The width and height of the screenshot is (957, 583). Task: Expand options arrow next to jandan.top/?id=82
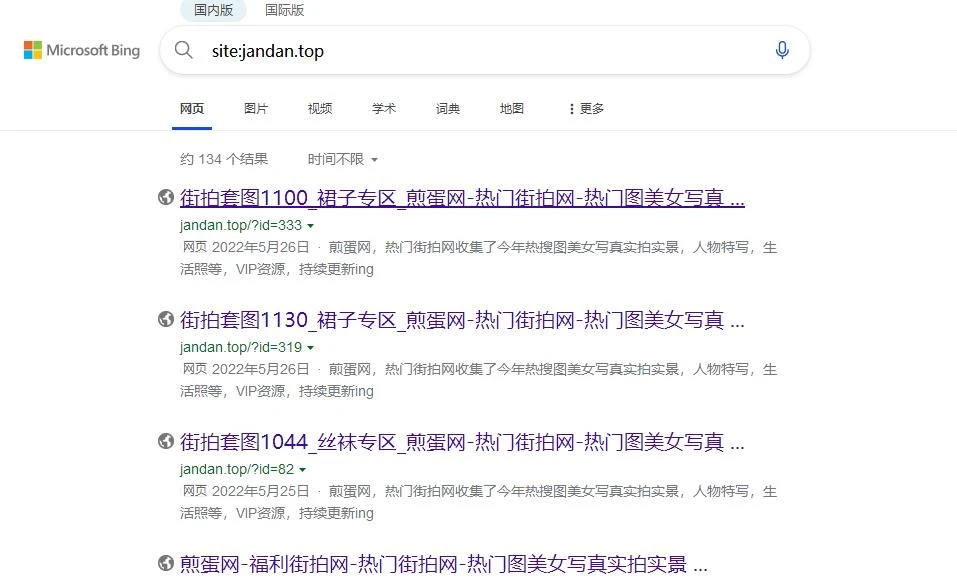coord(303,470)
